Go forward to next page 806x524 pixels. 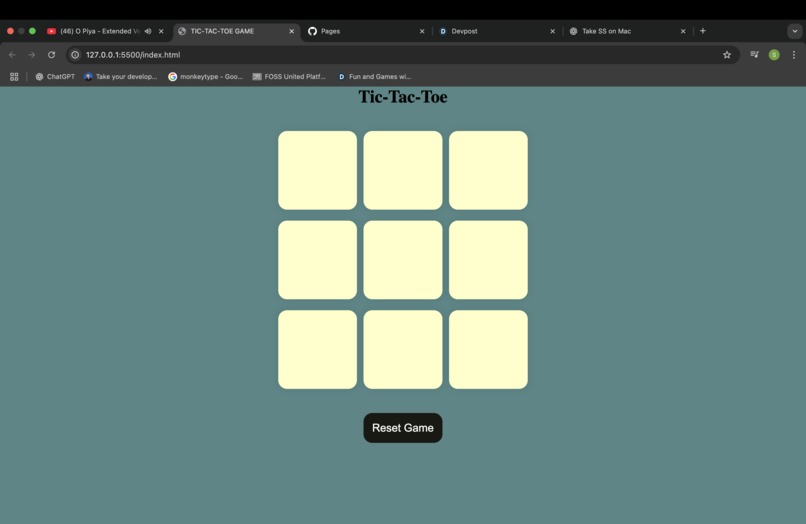(32, 55)
